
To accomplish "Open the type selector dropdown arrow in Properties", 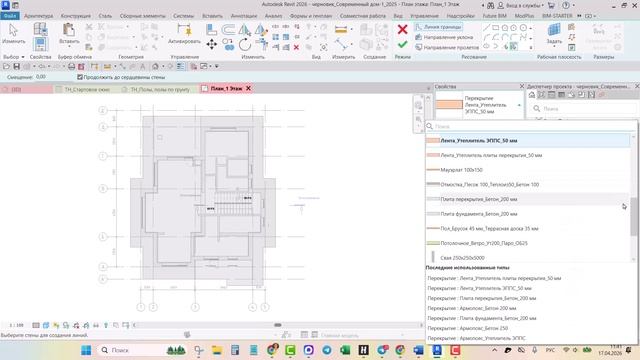I will click(x=519, y=105).
